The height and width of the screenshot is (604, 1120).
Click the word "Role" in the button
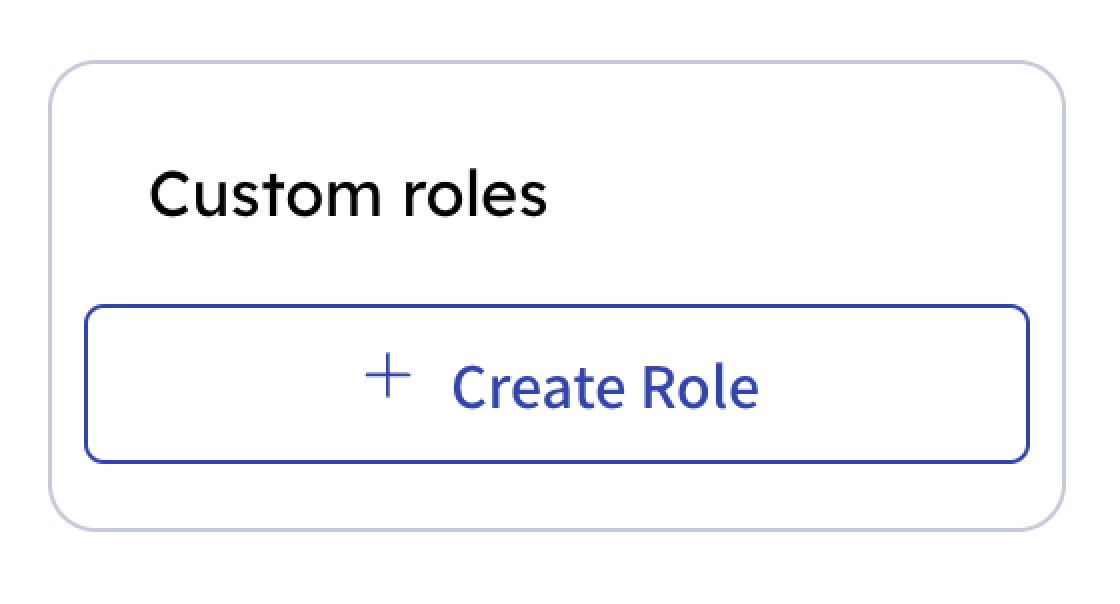(x=700, y=387)
